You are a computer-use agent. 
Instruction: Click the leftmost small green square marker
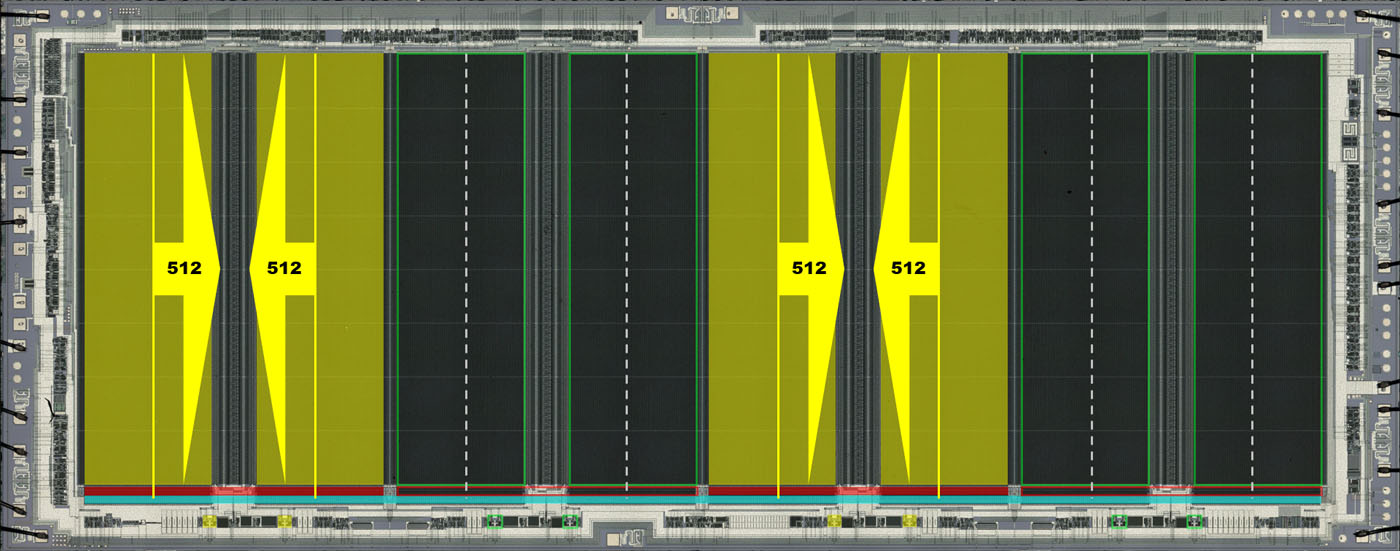click(494, 521)
